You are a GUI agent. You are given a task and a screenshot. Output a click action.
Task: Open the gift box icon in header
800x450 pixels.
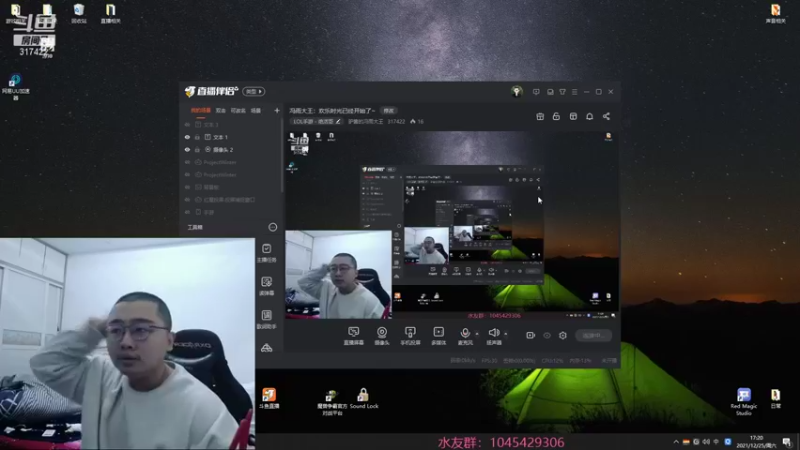point(540,116)
